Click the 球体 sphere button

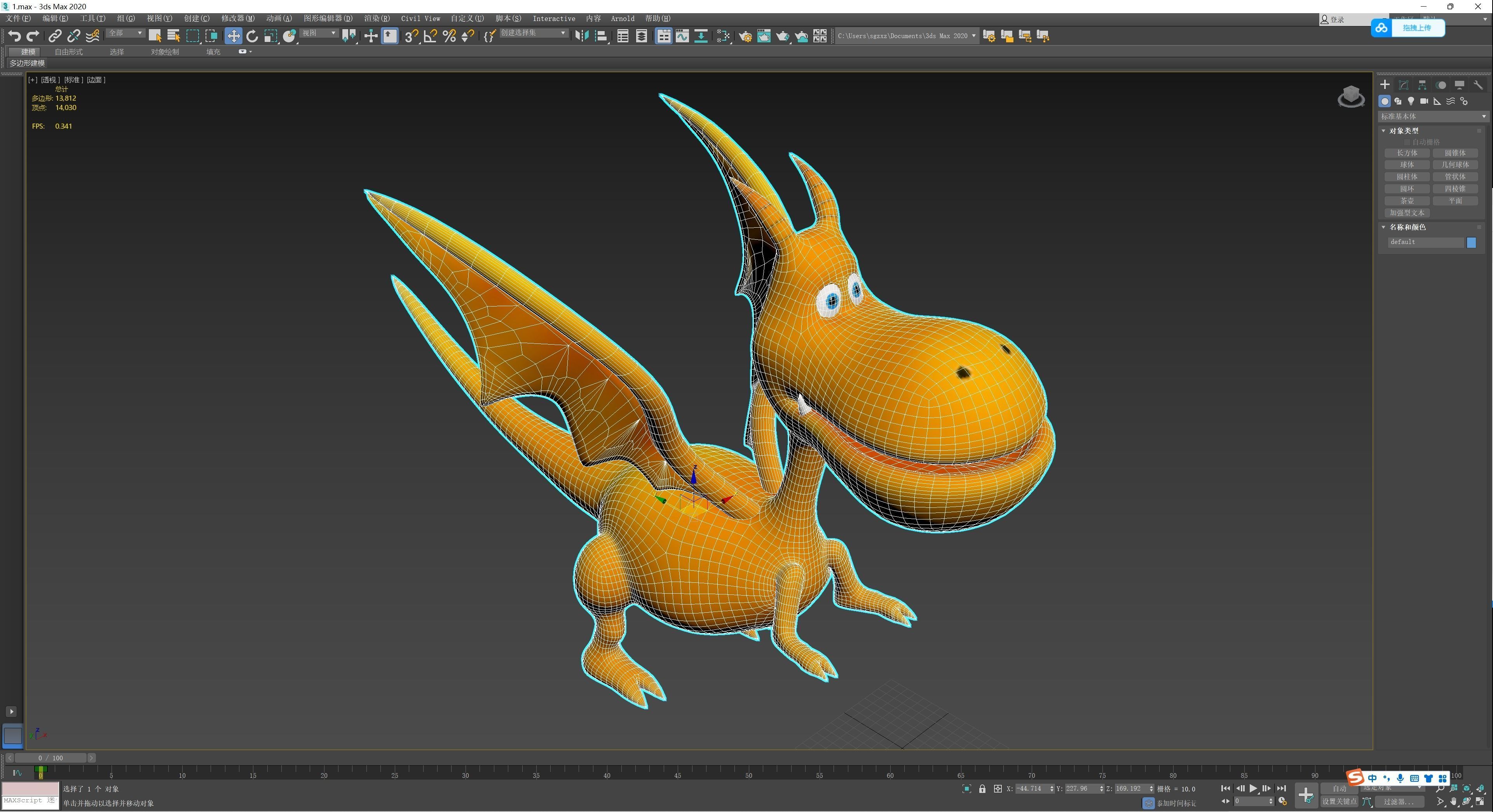[1407, 165]
